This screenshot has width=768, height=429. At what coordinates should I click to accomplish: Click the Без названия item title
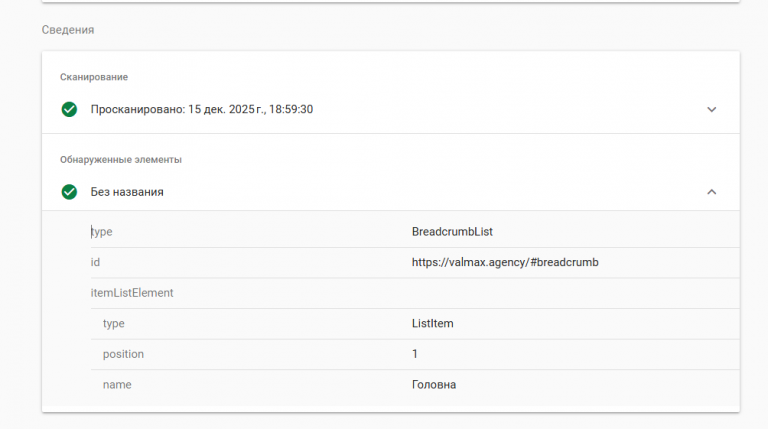pos(127,191)
